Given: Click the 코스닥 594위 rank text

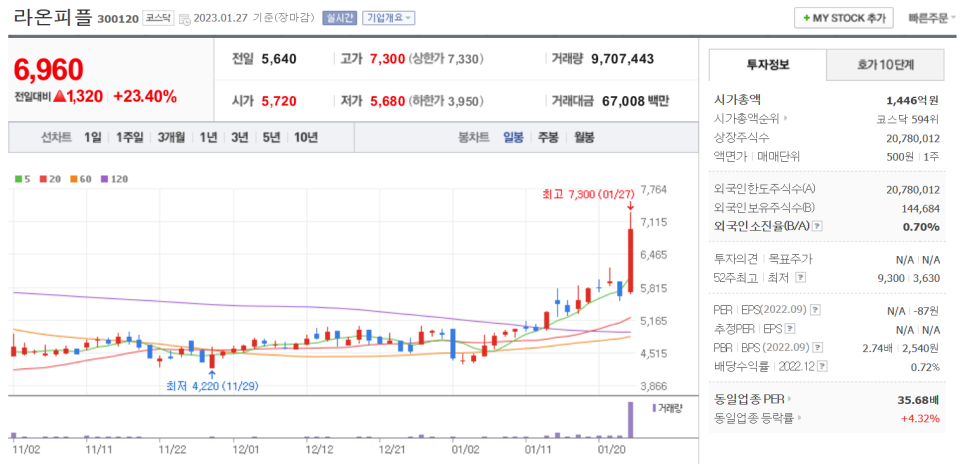Looking at the screenshot, I should point(907,119).
